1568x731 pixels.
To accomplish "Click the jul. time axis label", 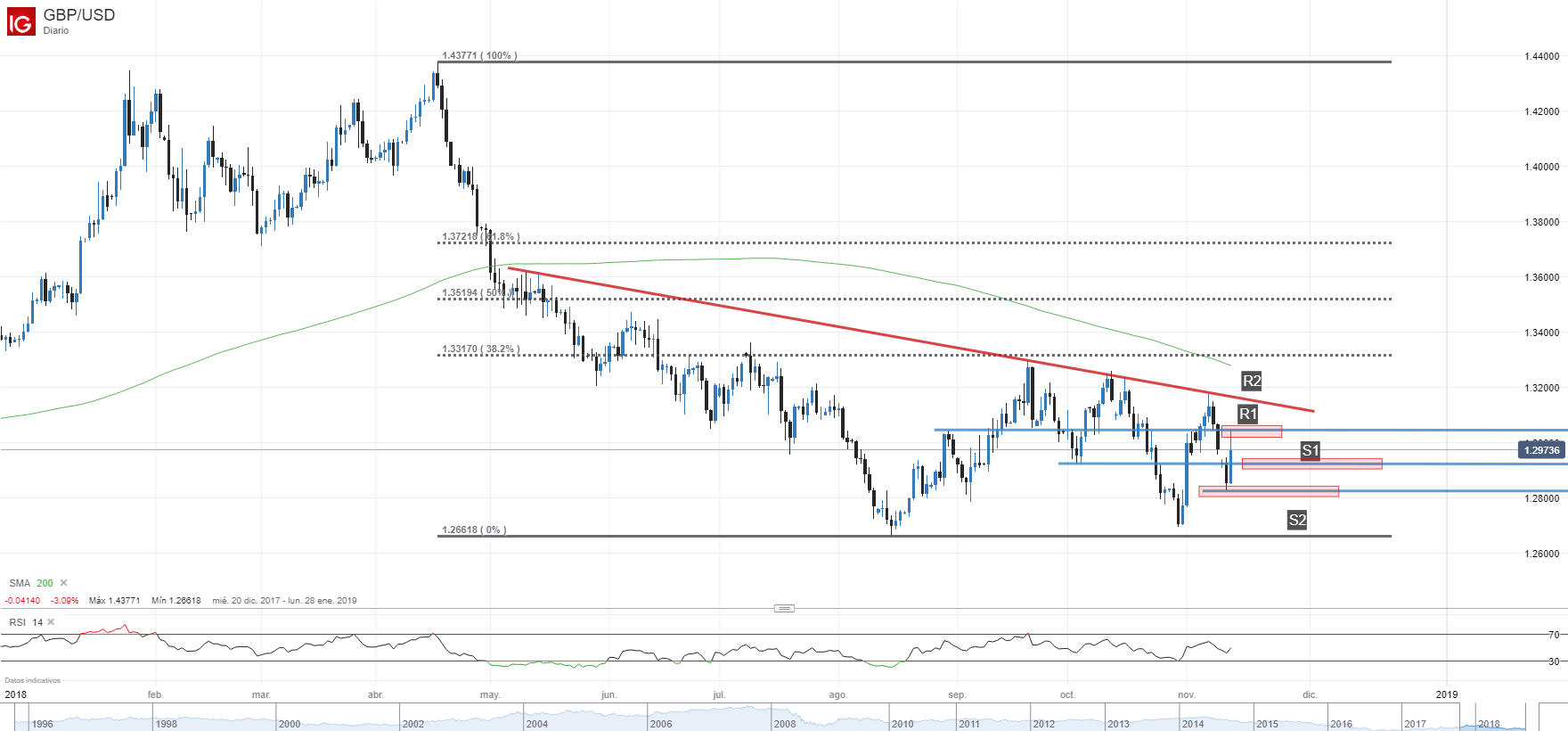I will coord(719,694).
